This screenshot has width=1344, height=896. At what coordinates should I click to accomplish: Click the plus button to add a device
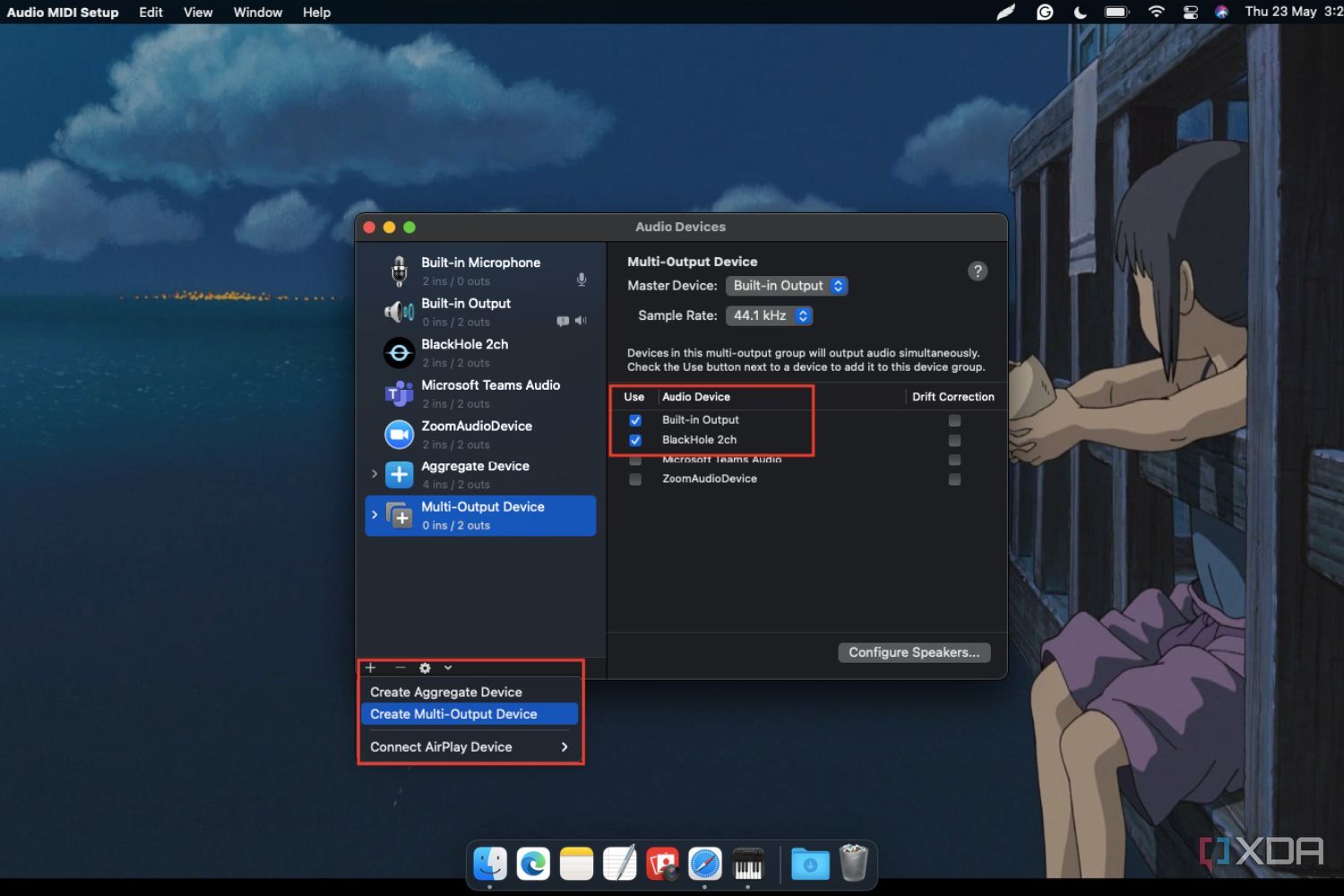pos(370,668)
